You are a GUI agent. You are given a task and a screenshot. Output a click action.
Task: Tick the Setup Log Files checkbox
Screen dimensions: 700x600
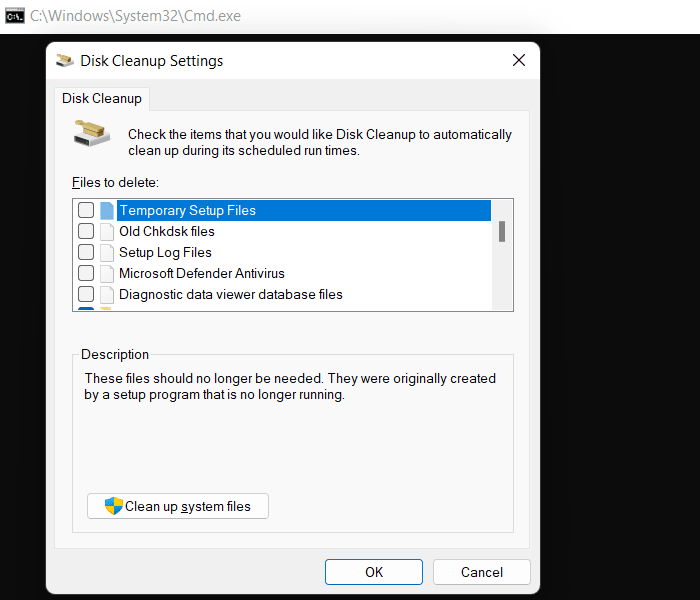86,253
